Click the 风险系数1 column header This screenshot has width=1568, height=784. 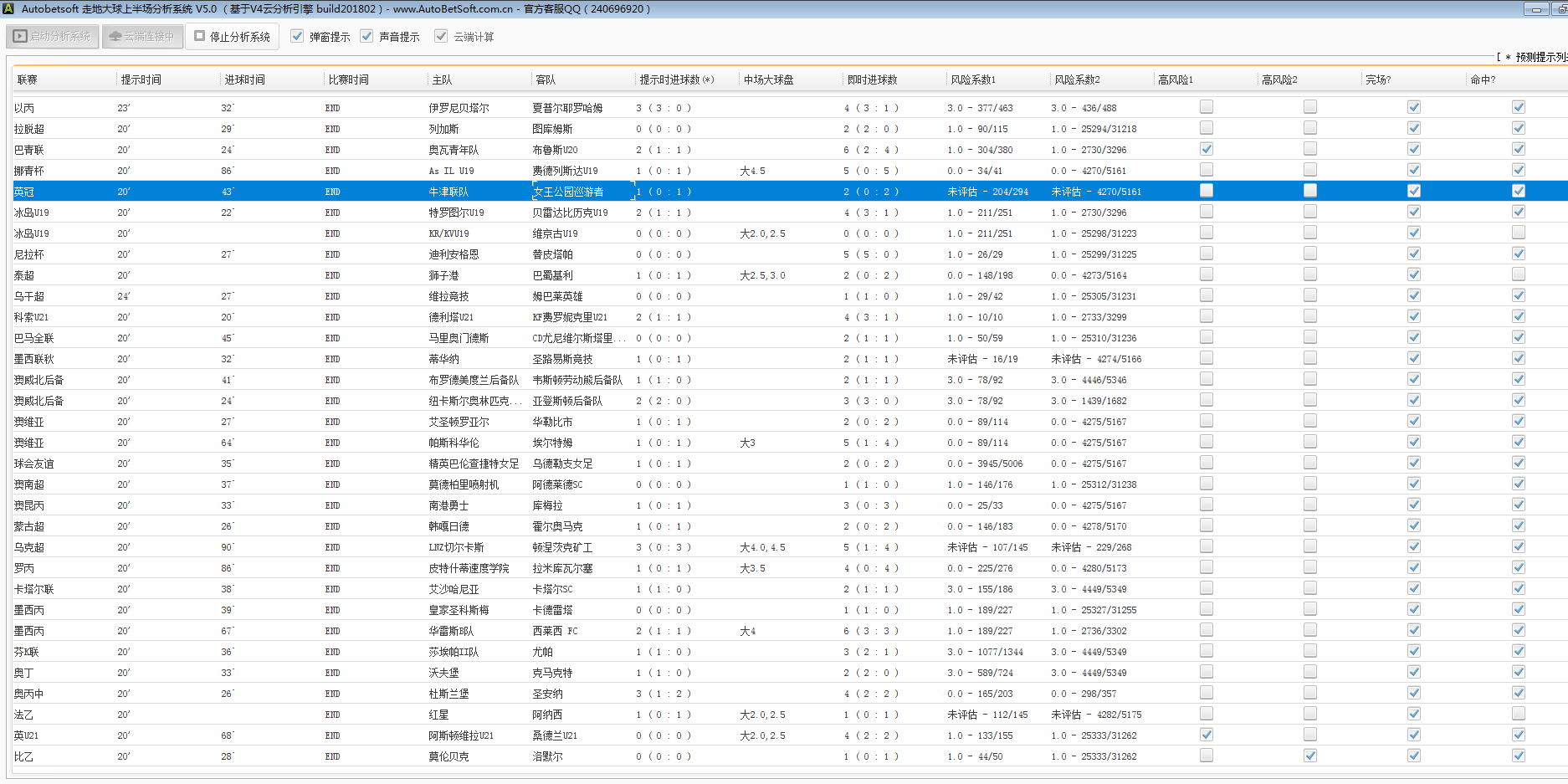pos(972,79)
